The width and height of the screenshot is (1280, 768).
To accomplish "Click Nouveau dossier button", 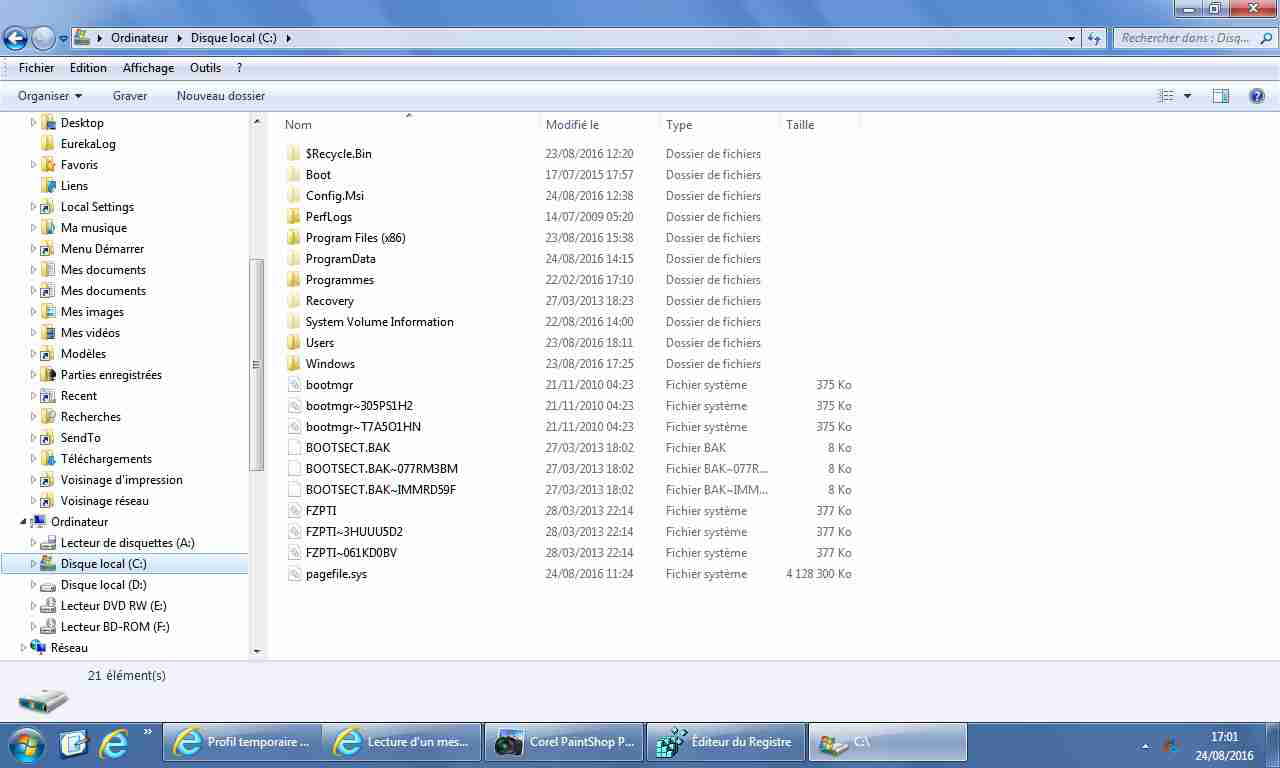I will coord(221,96).
